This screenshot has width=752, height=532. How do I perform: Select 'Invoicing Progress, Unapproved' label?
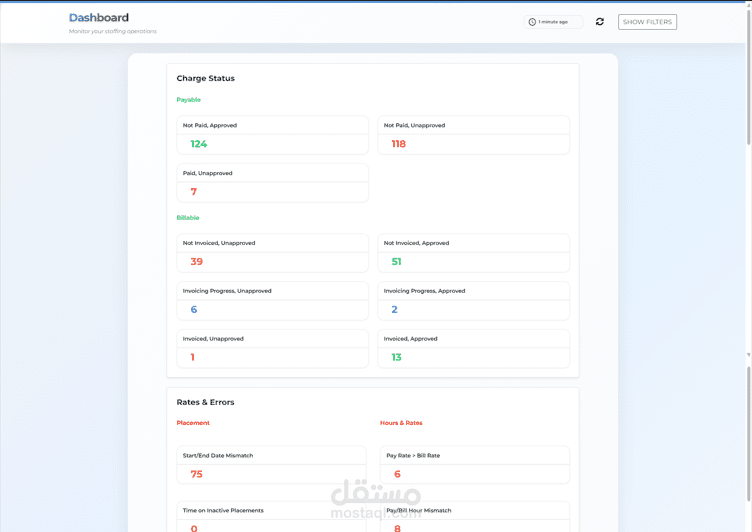(x=227, y=291)
